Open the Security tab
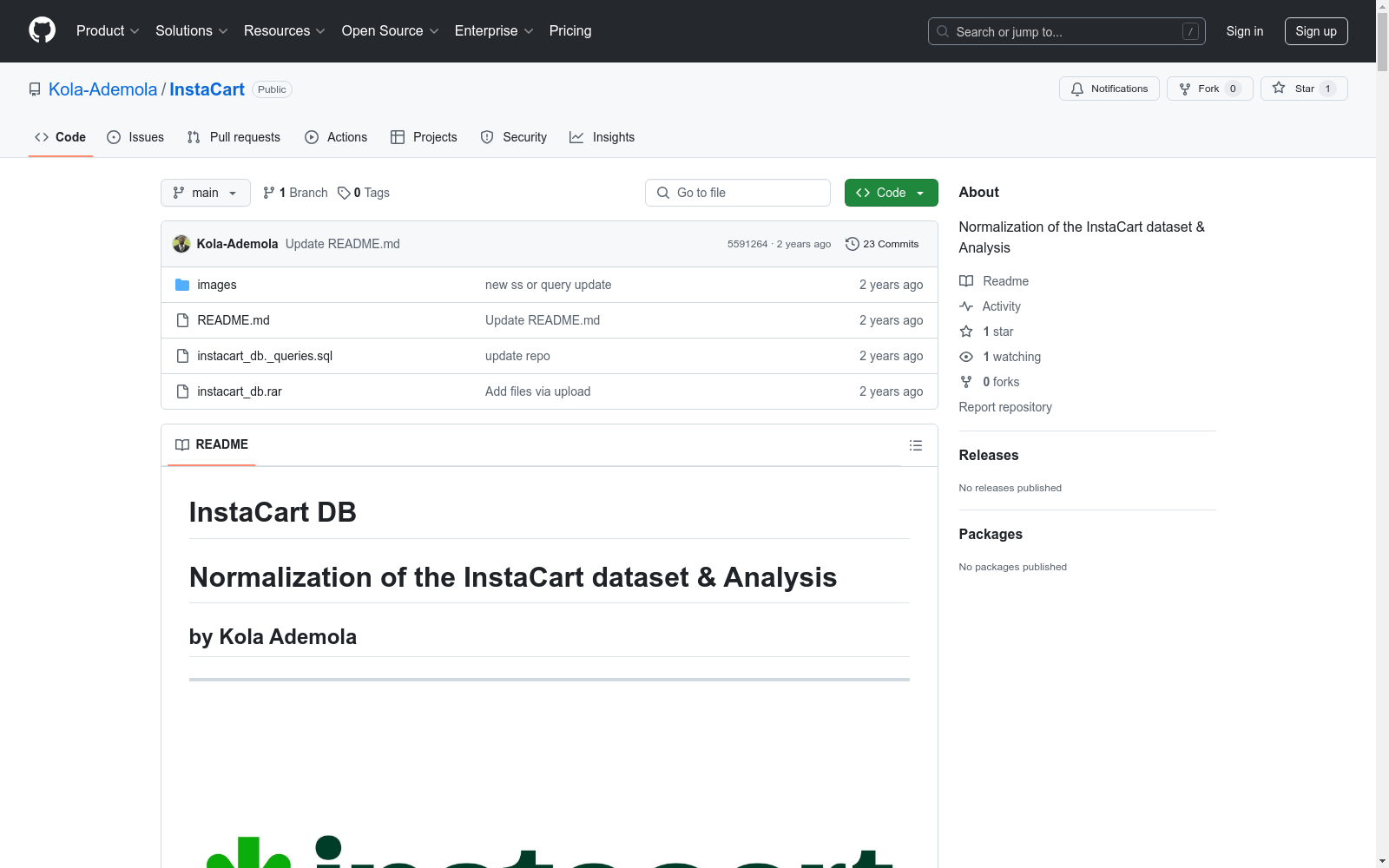This screenshot has height=868, width=1389. pos(514,137)
